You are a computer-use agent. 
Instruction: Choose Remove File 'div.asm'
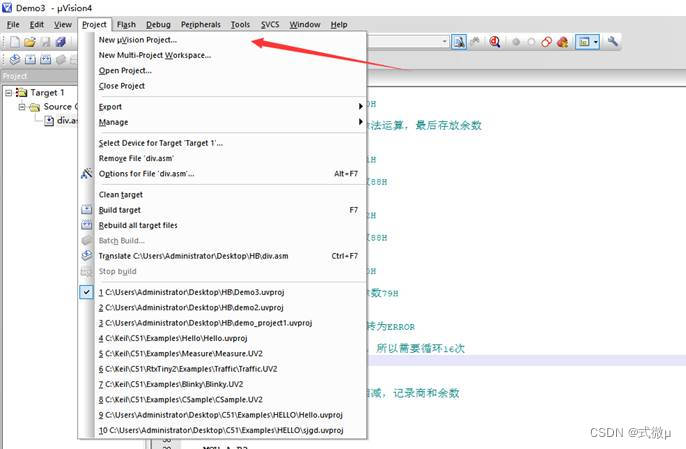[223, 158]
